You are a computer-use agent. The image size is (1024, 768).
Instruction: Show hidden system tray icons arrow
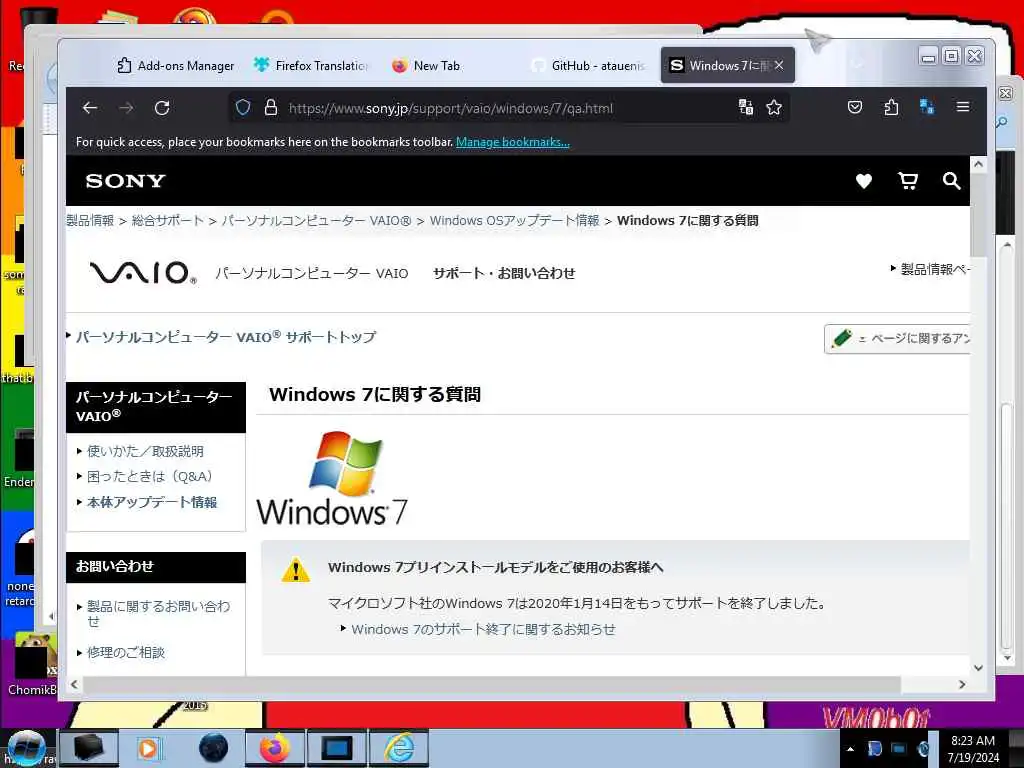tap(850, 749)
